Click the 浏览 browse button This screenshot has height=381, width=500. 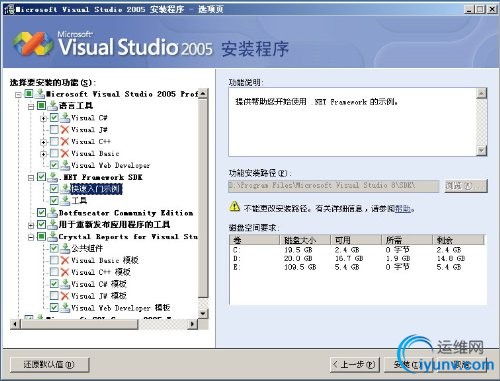[x=466, y=186]
